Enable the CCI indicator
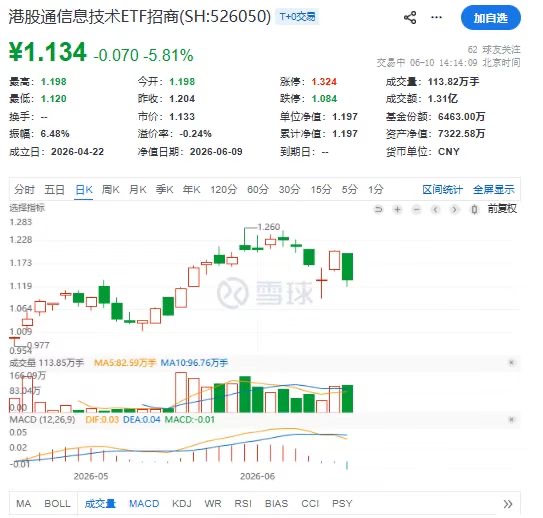 [310, 503]
